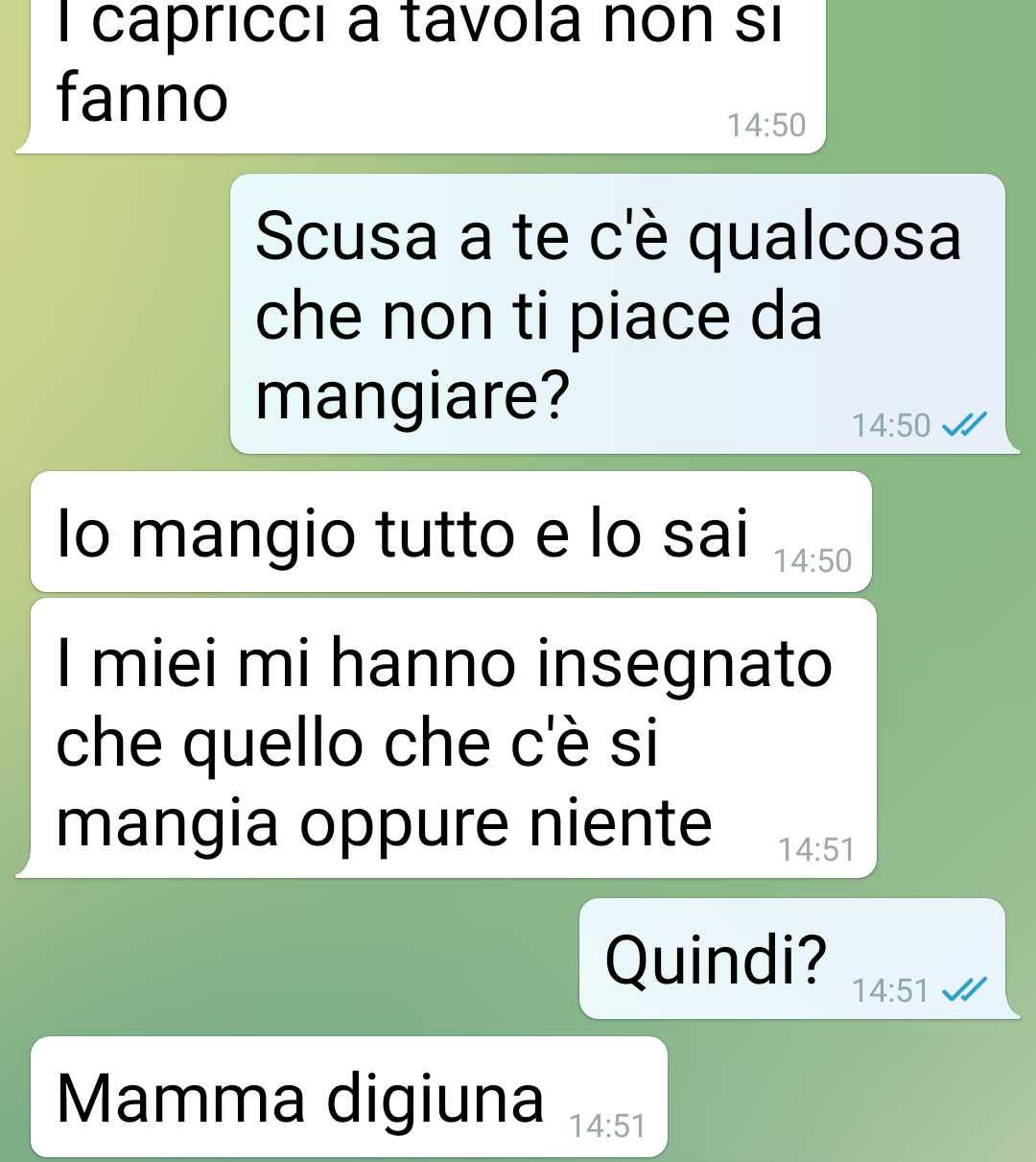
Task: Tap the 14:50 timestamp under "fanno"
Action: click(766, 125)
